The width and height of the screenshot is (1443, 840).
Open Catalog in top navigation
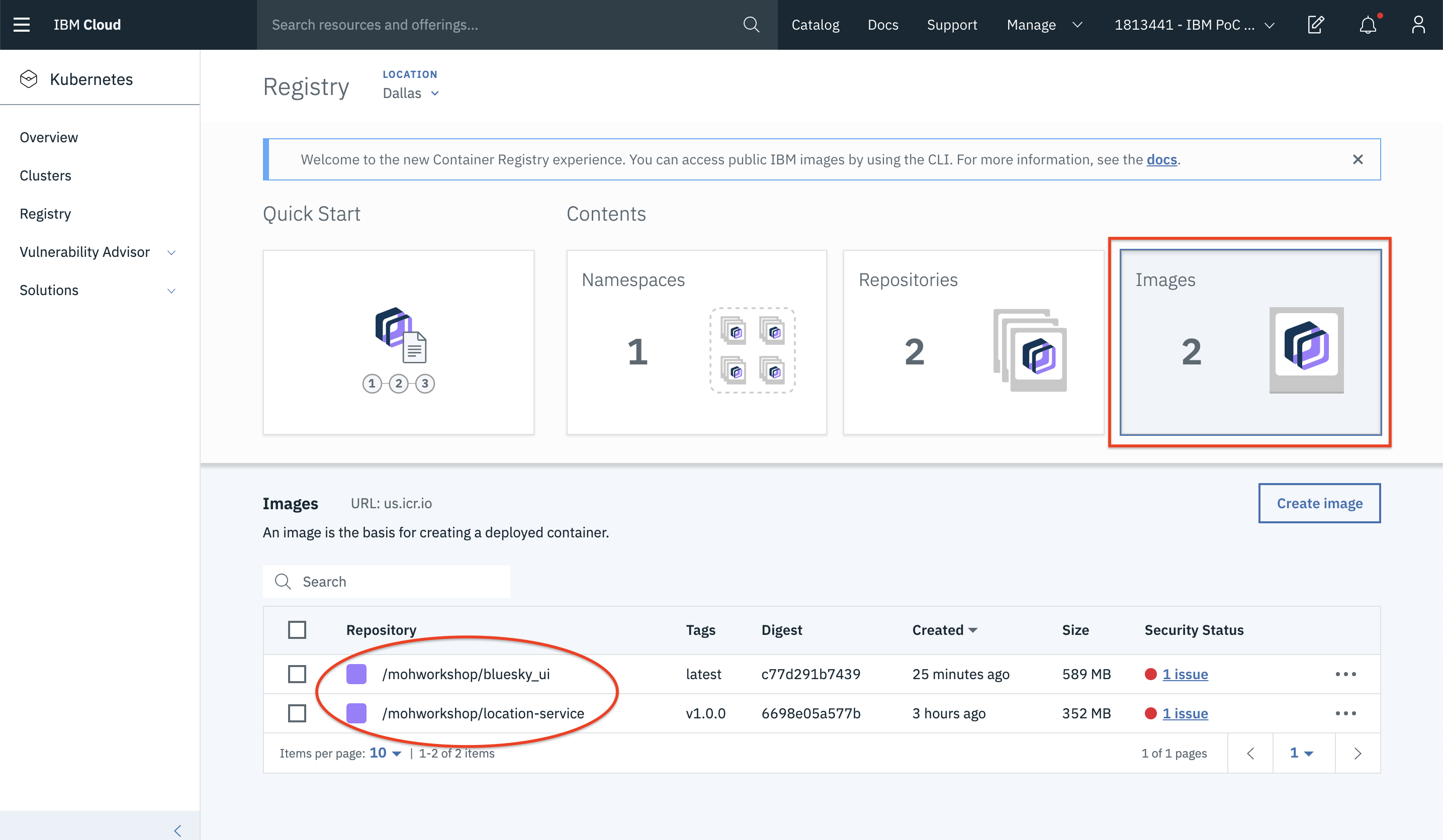point(815,25)
